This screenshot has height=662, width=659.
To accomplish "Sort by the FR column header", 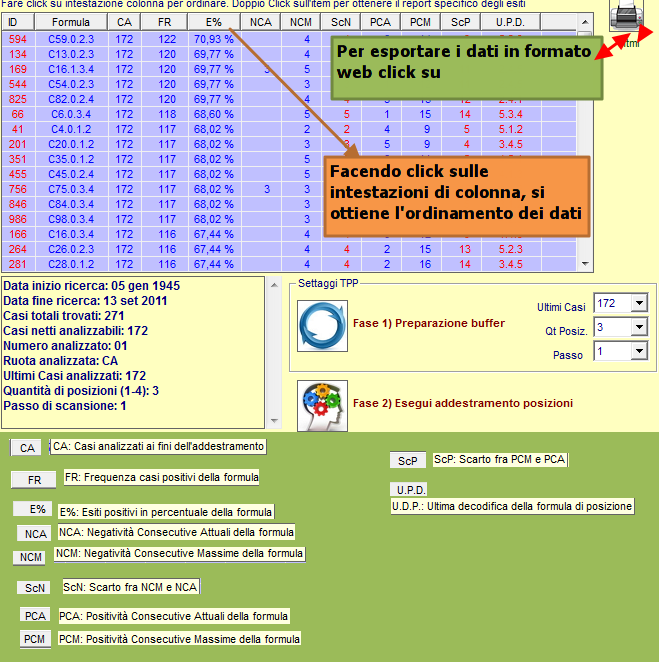I will pos(164,22).
